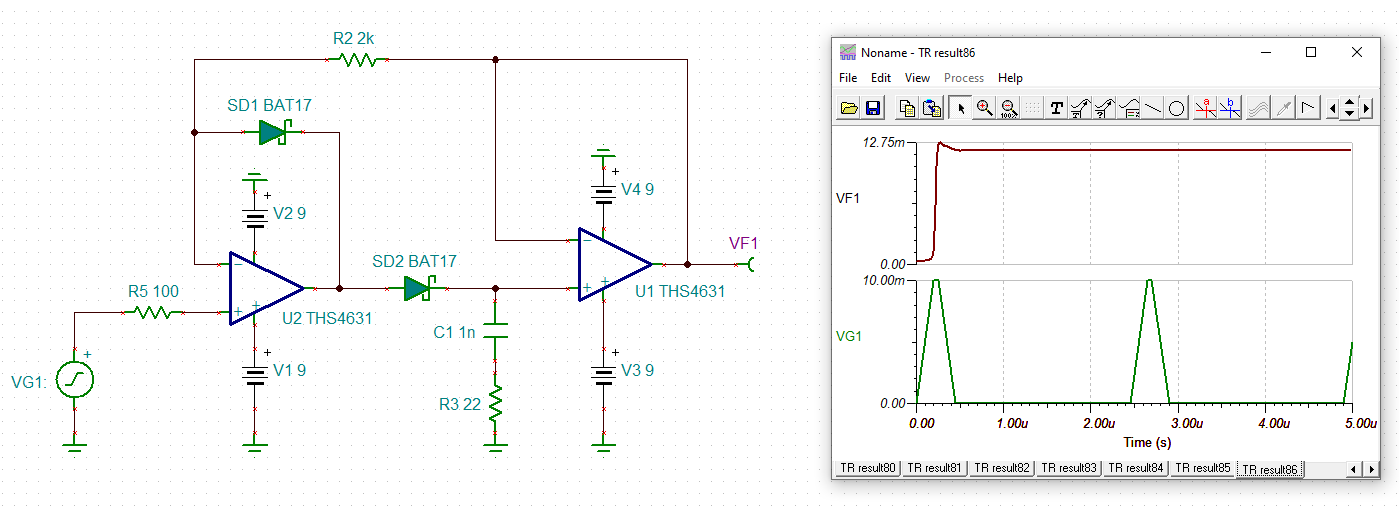The height and width of the screenshot is (511, 1399).
Task: Click the toolbar's up/down arrow button
Action: point(1350,108)
